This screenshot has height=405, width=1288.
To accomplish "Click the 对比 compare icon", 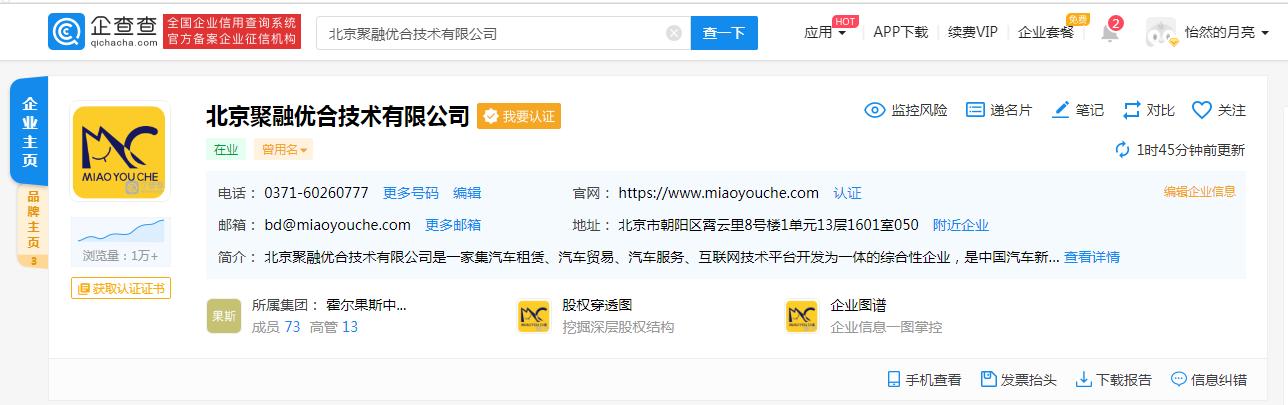I will [x=1132, y=110].
